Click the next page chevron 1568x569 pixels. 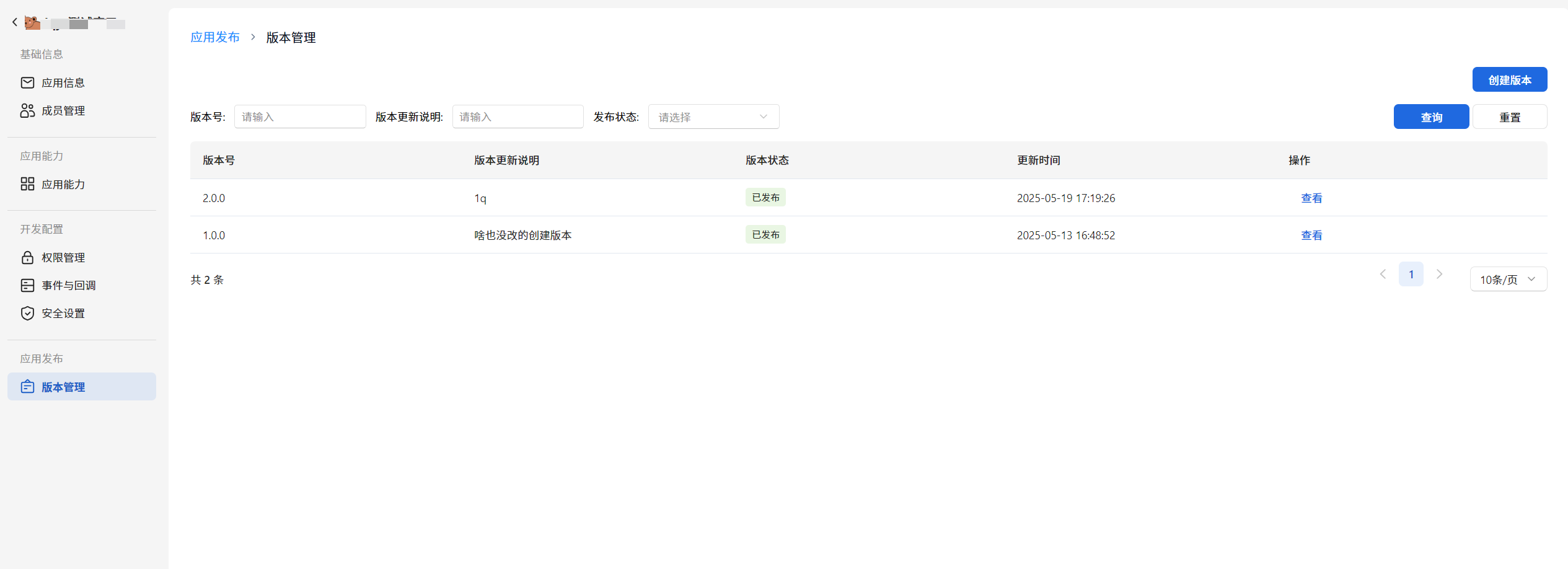pyautogui.click(x=1439, y=273)
